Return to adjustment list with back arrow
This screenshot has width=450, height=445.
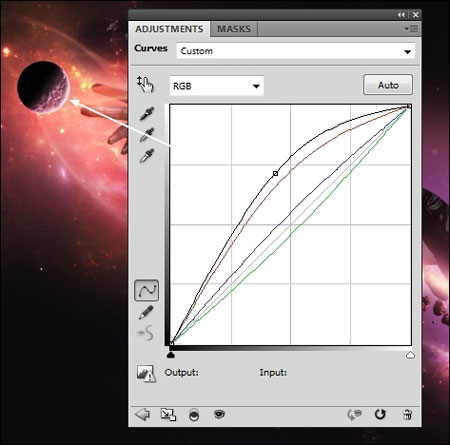142,414
